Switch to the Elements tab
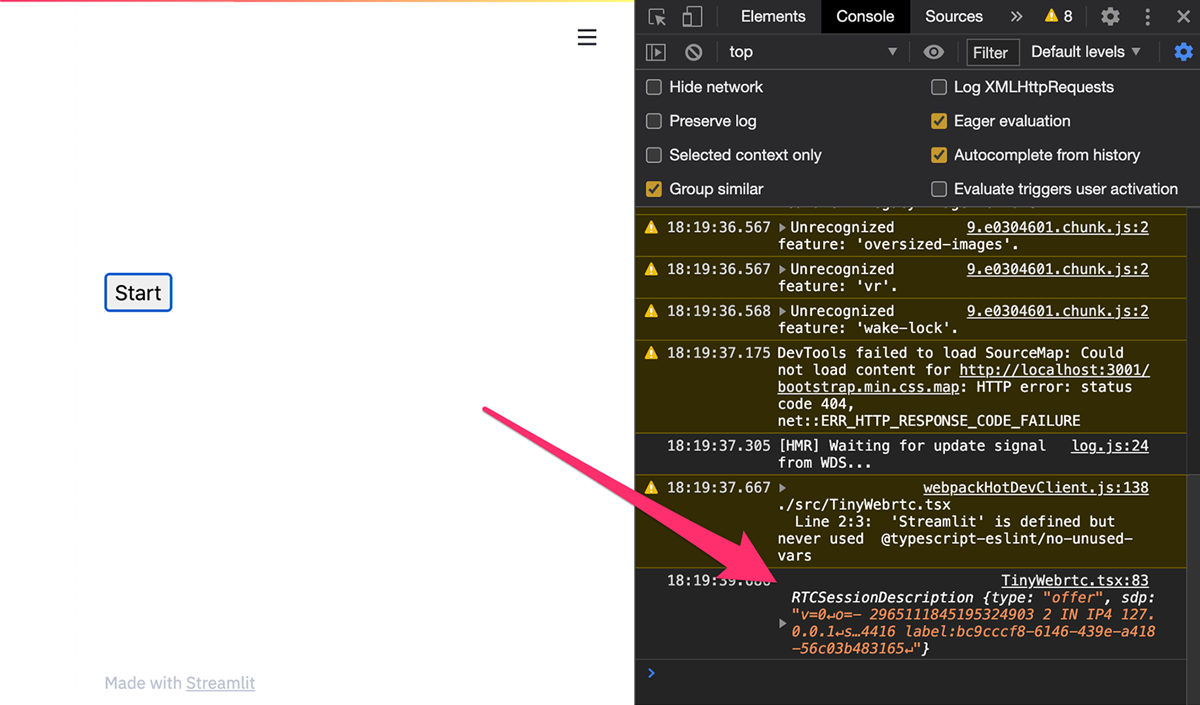The width and height of the screenshot is (1200, 705). (x=773, y=17)
